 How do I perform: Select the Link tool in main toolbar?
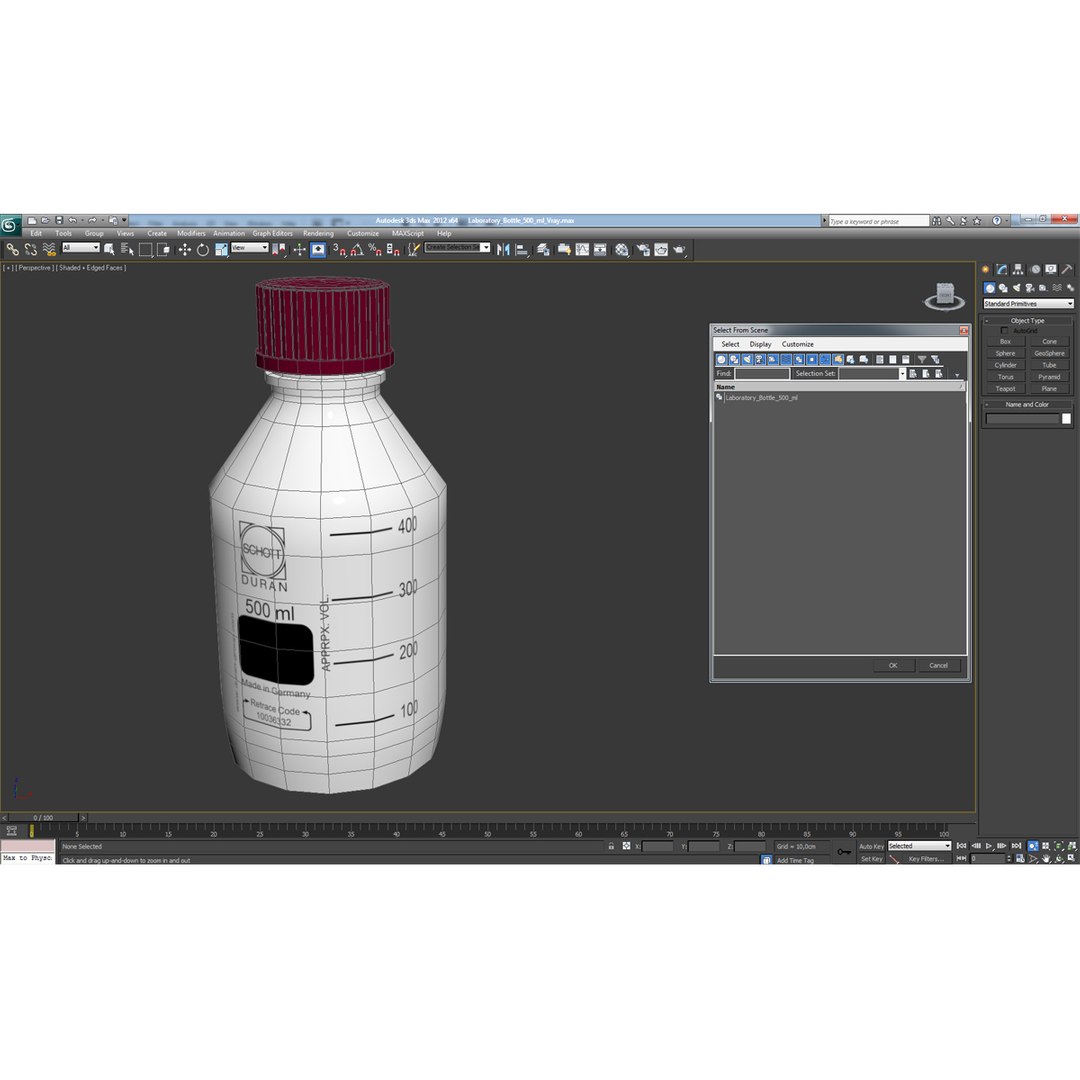click(12, 249)
